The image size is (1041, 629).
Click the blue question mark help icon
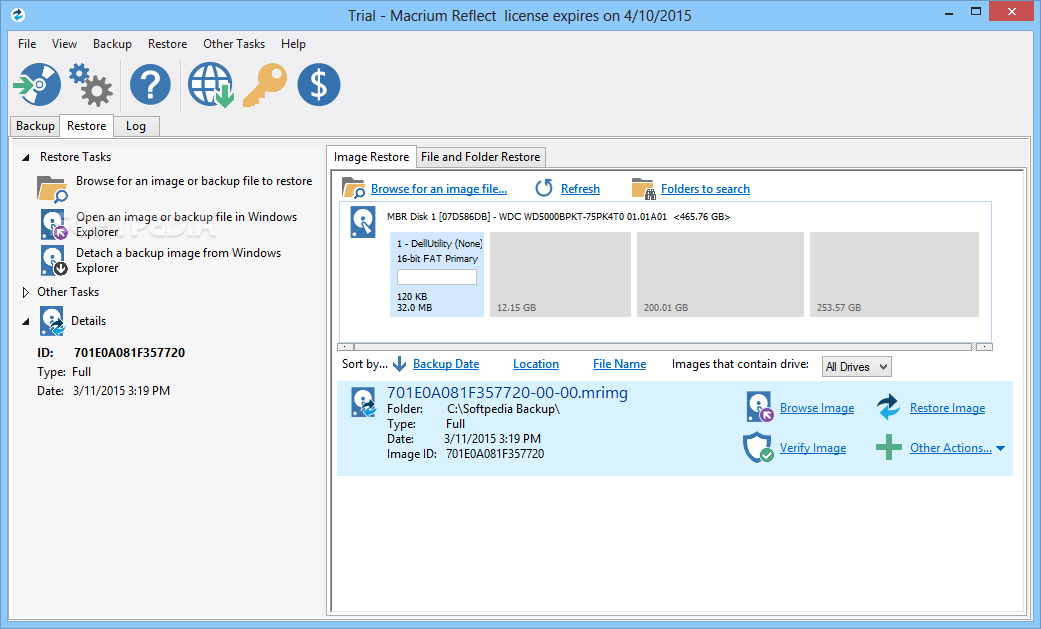[x=150, y=84]
